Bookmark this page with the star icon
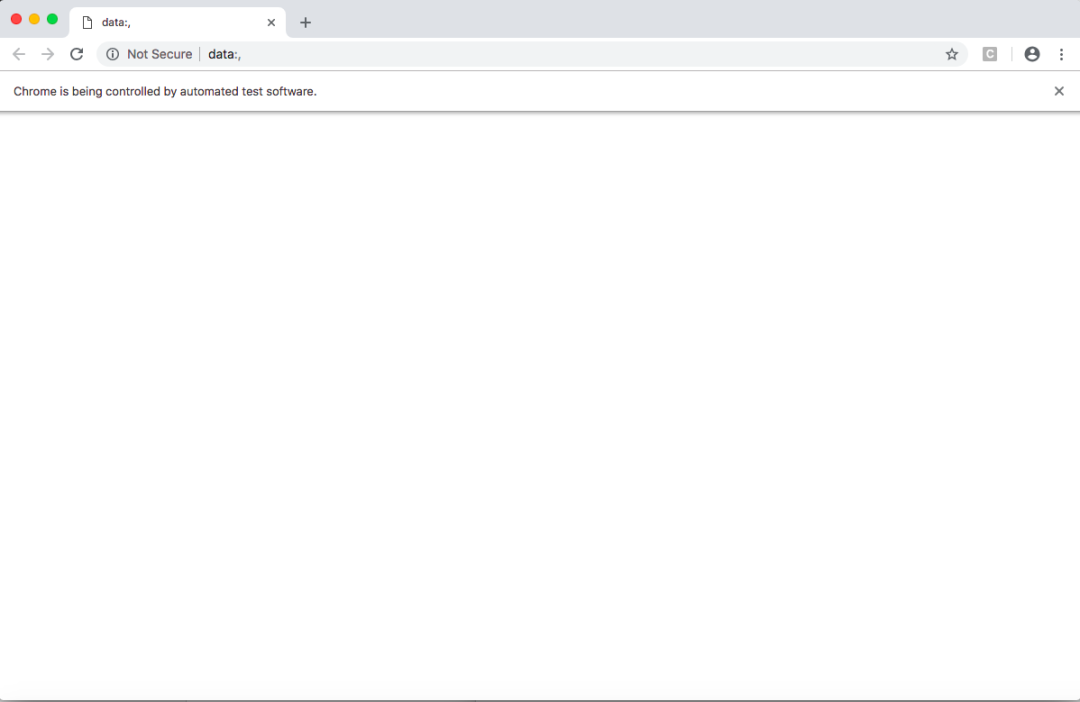The height and width of the screenshot is (702, 1080). [951, 54]
